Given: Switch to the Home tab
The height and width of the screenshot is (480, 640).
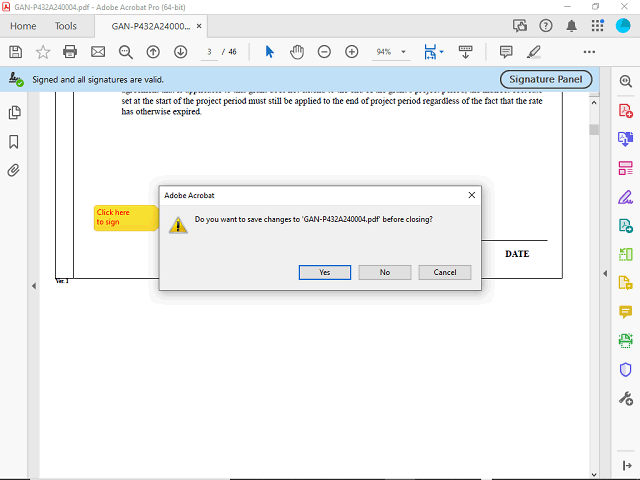Looking at the screenshot, I should (23, 26).
